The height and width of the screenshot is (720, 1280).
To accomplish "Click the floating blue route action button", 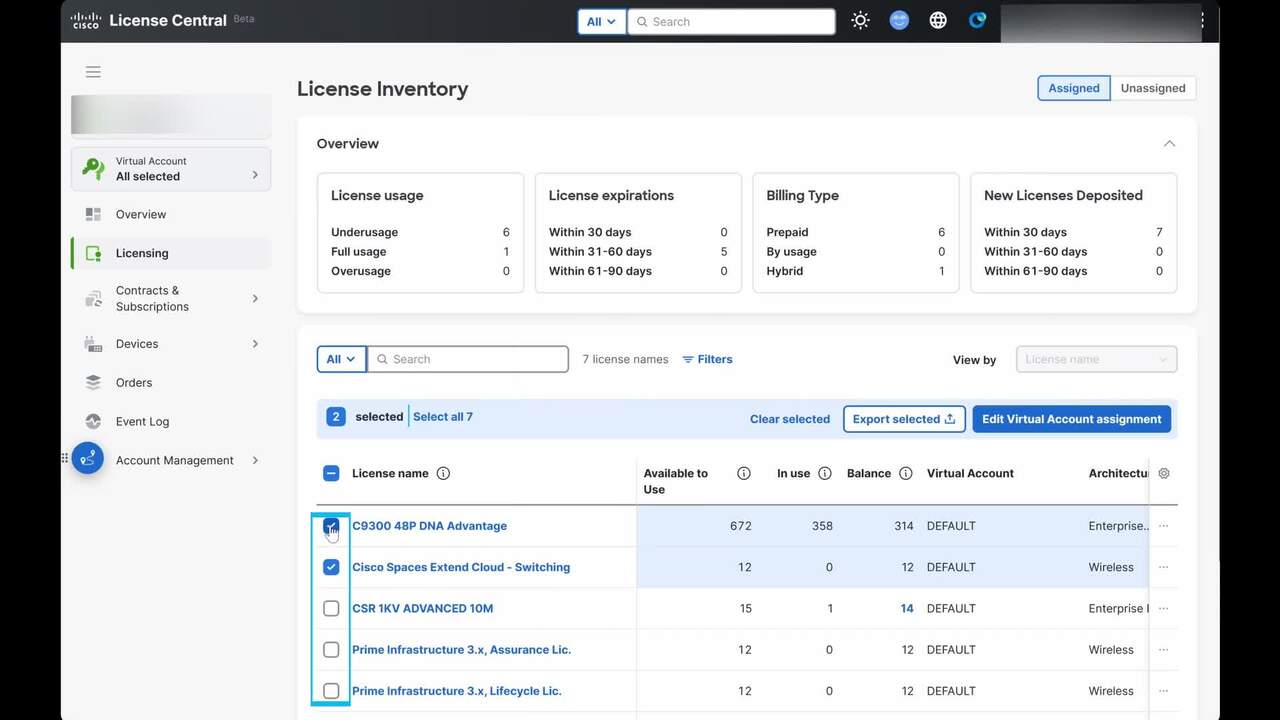I will (88, 458).
